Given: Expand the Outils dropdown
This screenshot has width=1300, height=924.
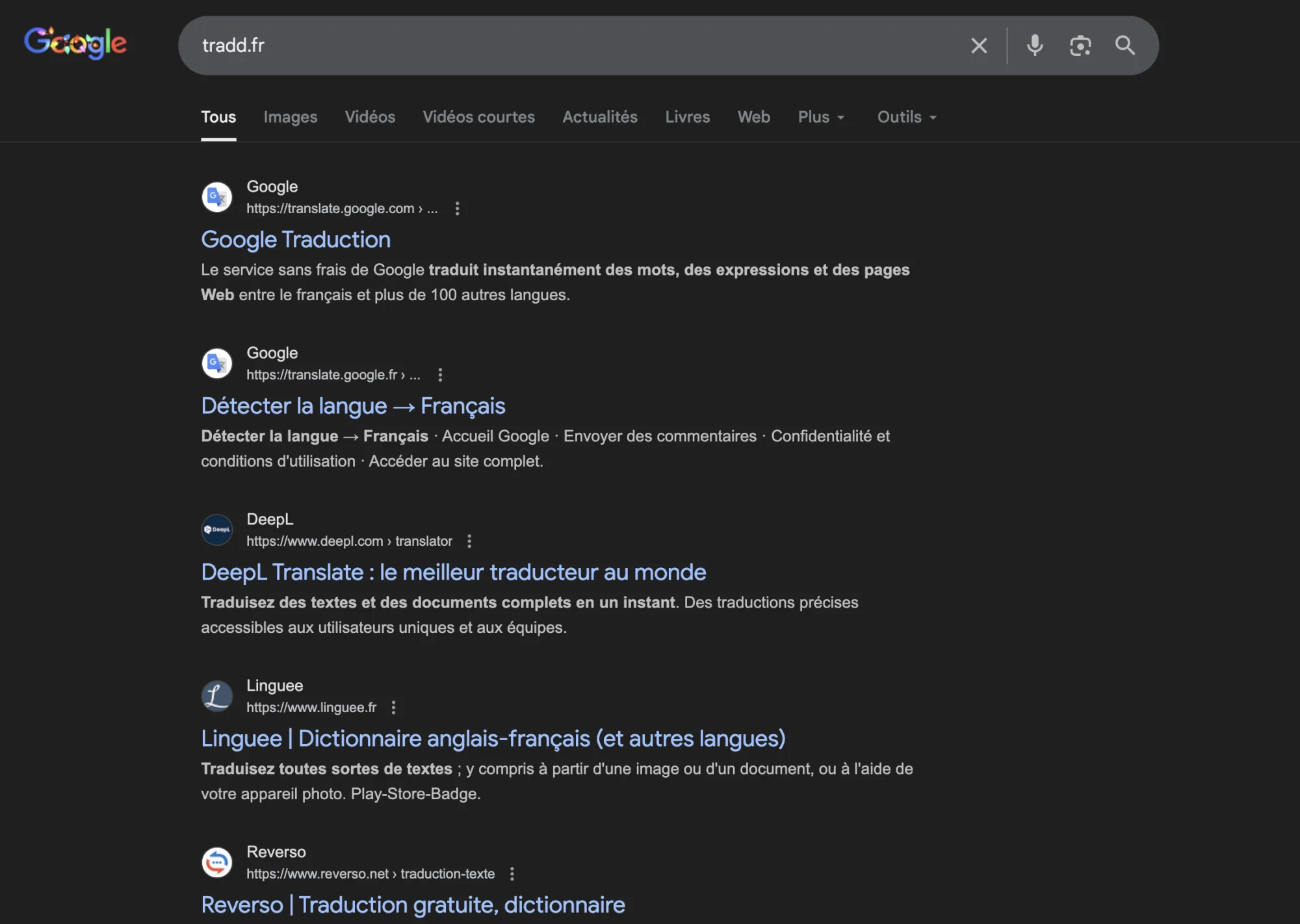Looking at the screenshot, I should click(907, 117).
